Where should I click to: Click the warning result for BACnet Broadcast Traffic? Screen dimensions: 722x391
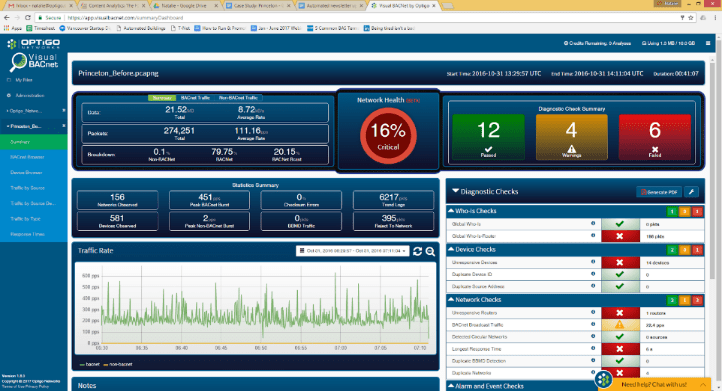coord(620,325)
